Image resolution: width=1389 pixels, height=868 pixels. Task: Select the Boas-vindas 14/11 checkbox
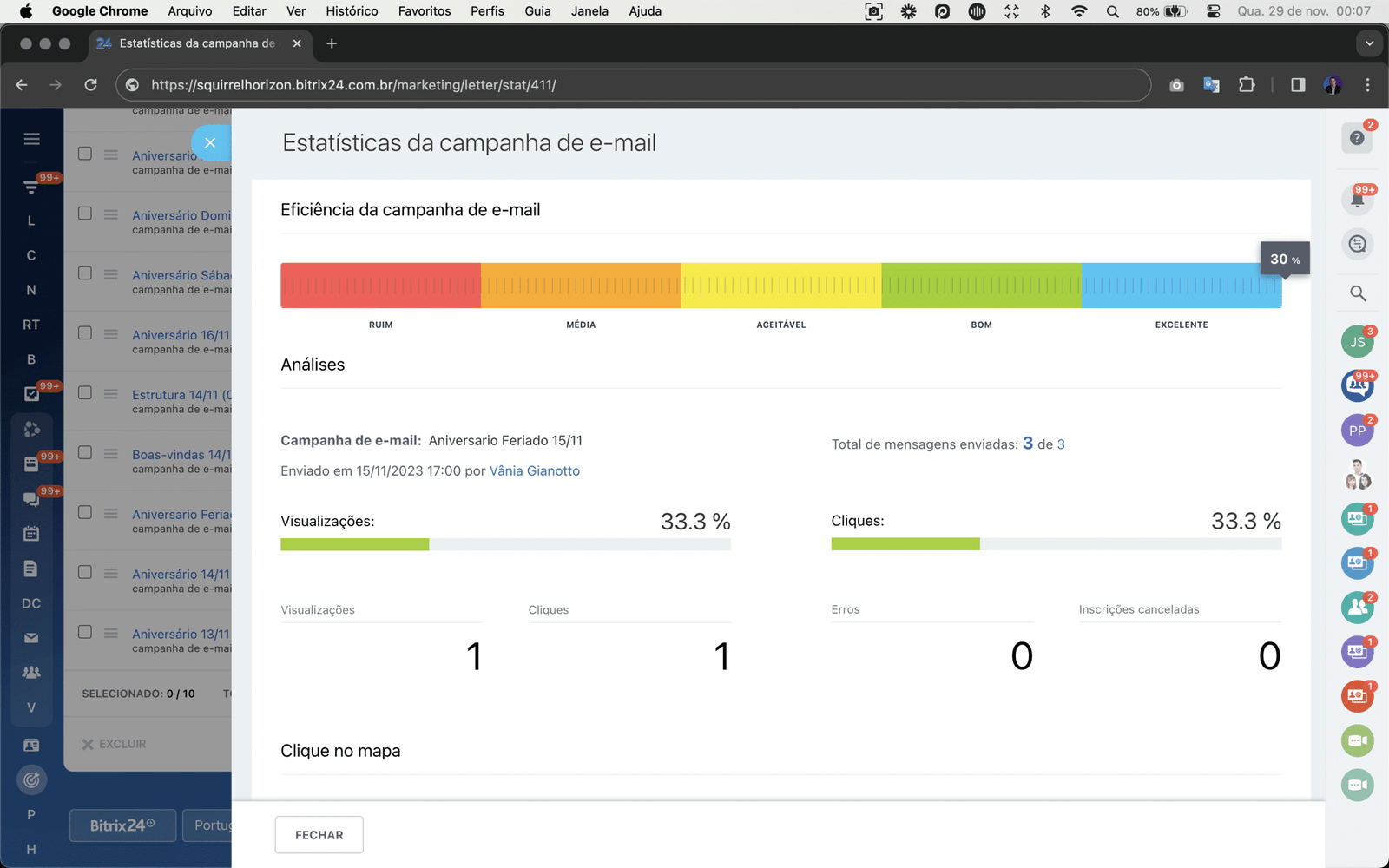[x=84, y=452]
